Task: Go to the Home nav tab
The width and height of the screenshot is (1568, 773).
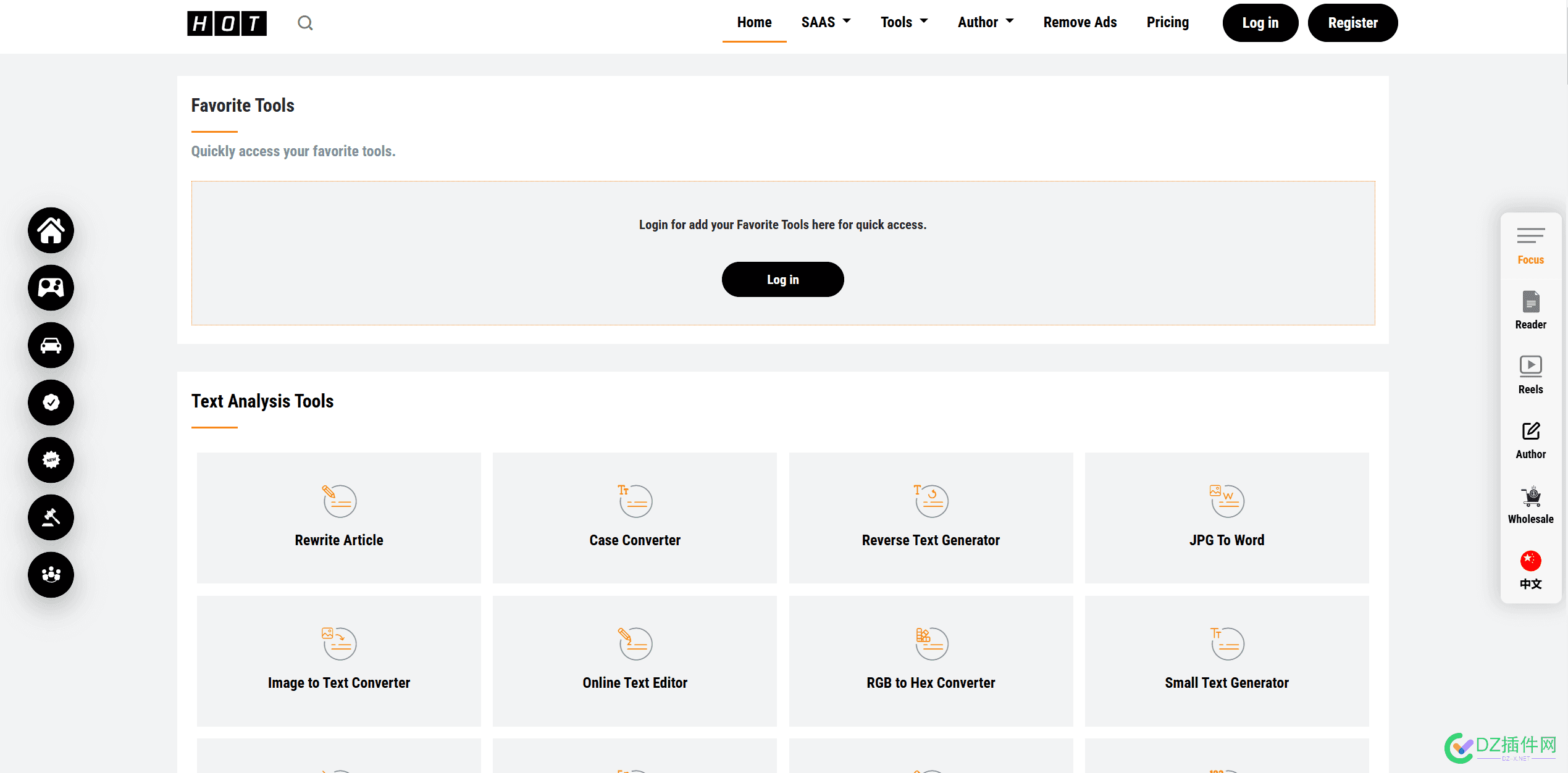Action: click(x=754, y=22)
